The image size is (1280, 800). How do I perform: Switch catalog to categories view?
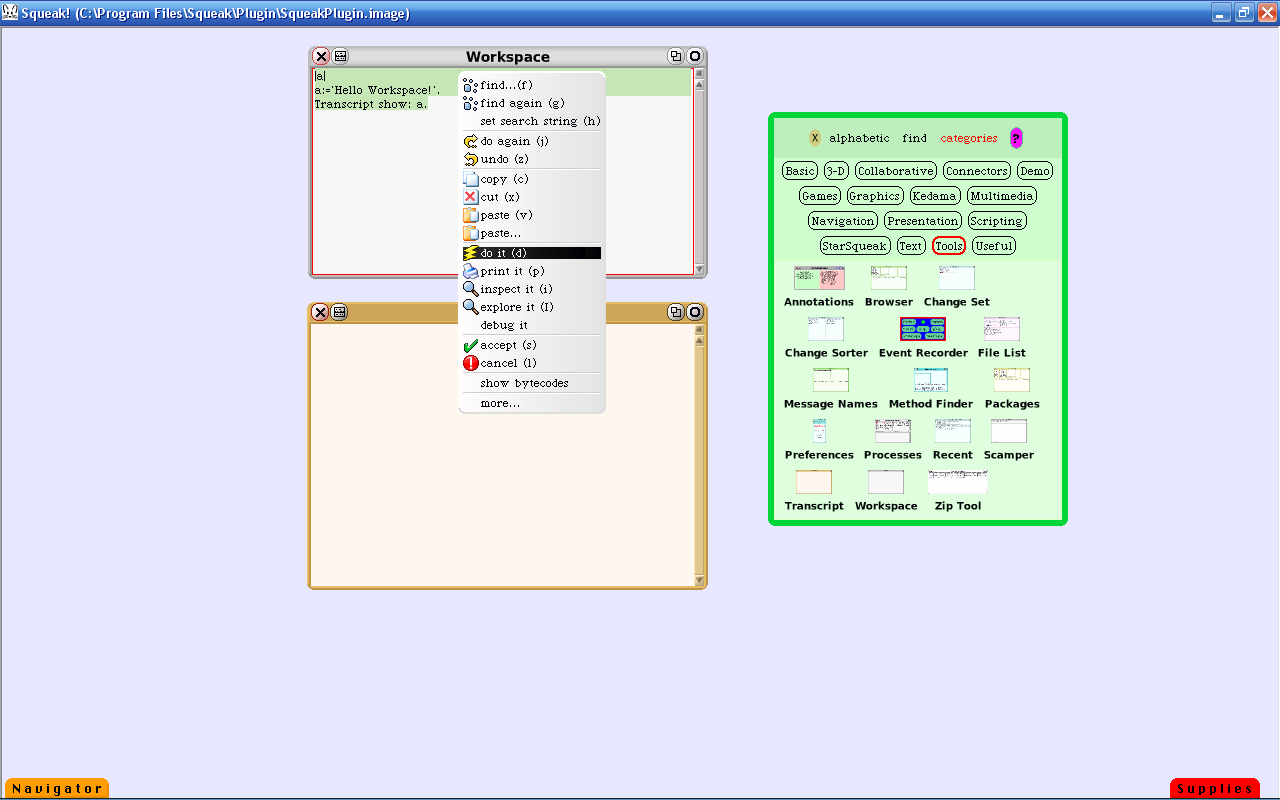(969, 138)
